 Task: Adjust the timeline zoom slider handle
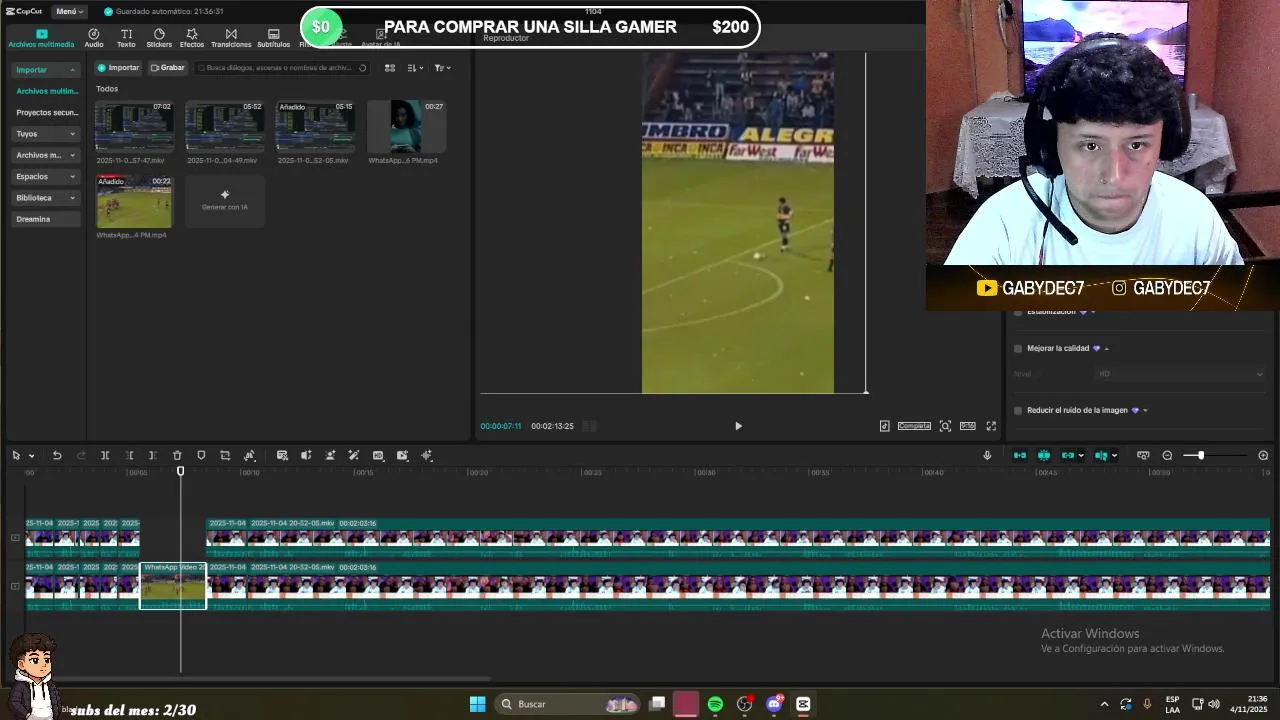tap(1201, 456)
